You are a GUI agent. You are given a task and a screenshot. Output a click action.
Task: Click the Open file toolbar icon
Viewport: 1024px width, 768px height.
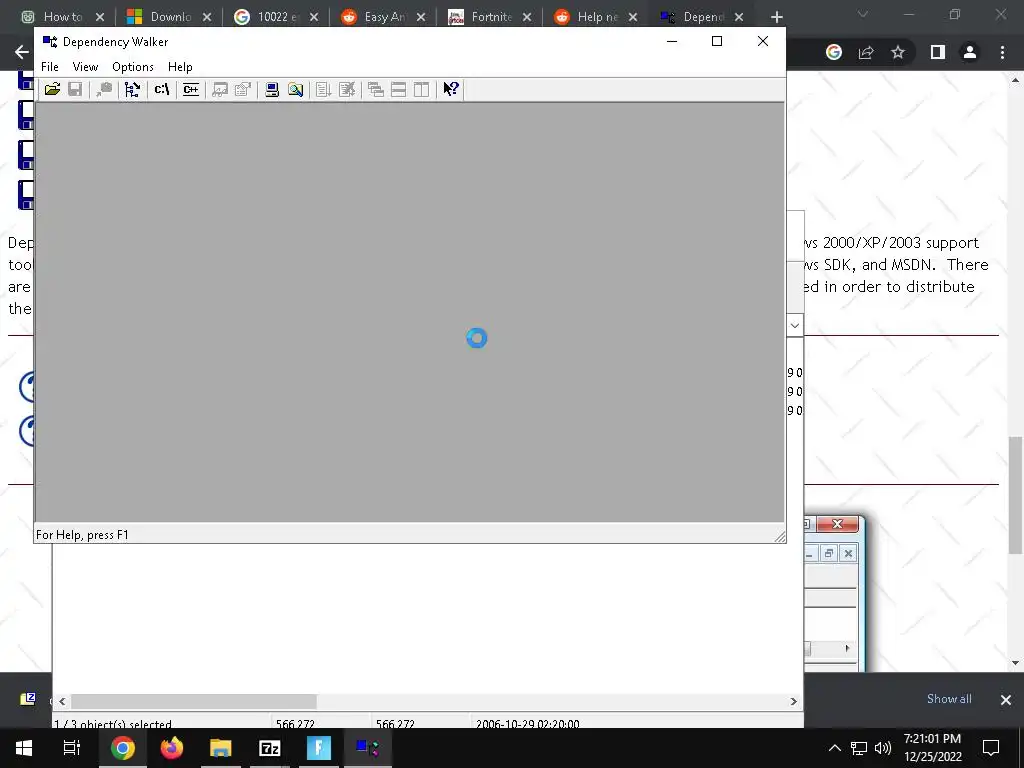(52, 89)
